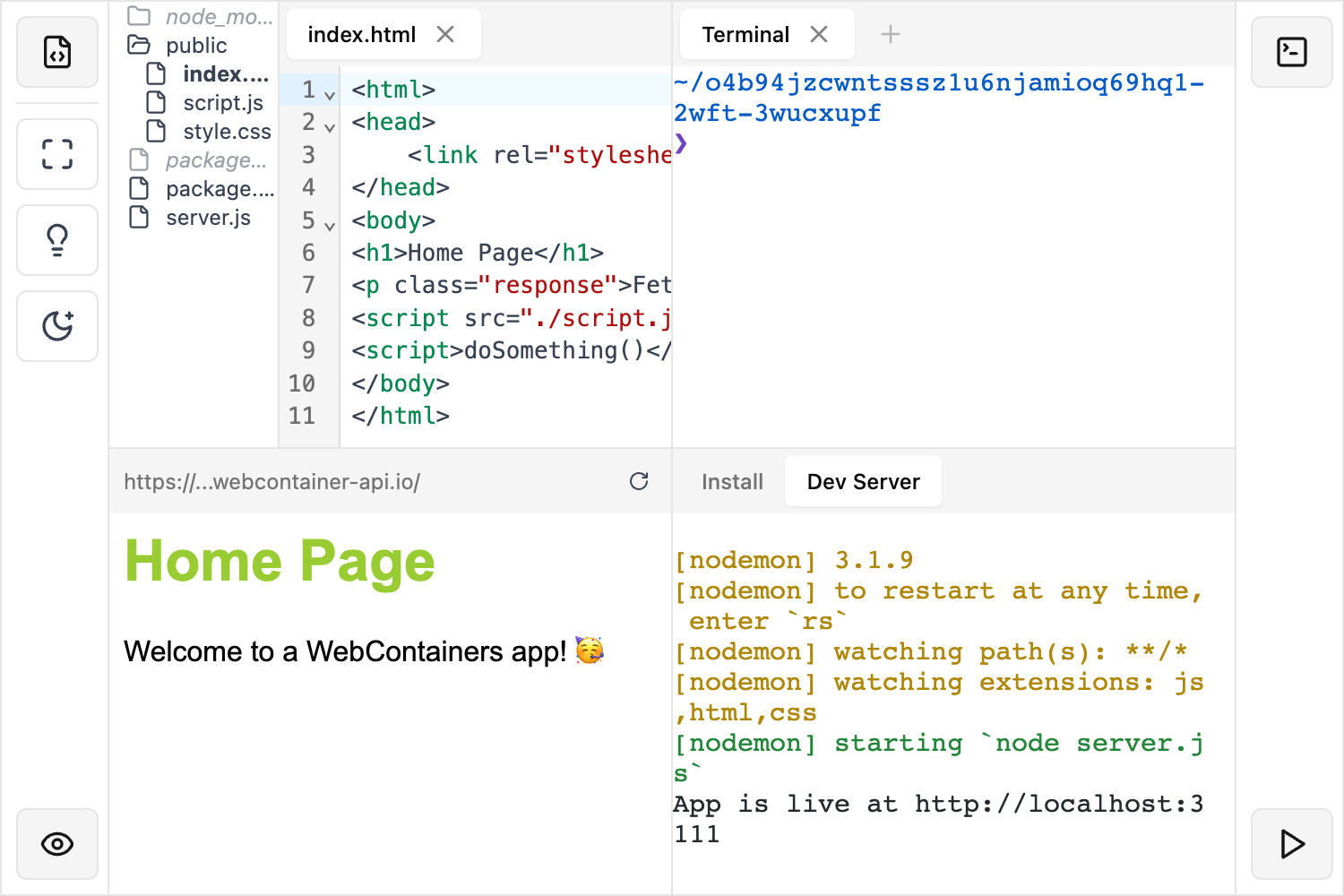Fold the html tag on line 1

click(x=330, y=95)
